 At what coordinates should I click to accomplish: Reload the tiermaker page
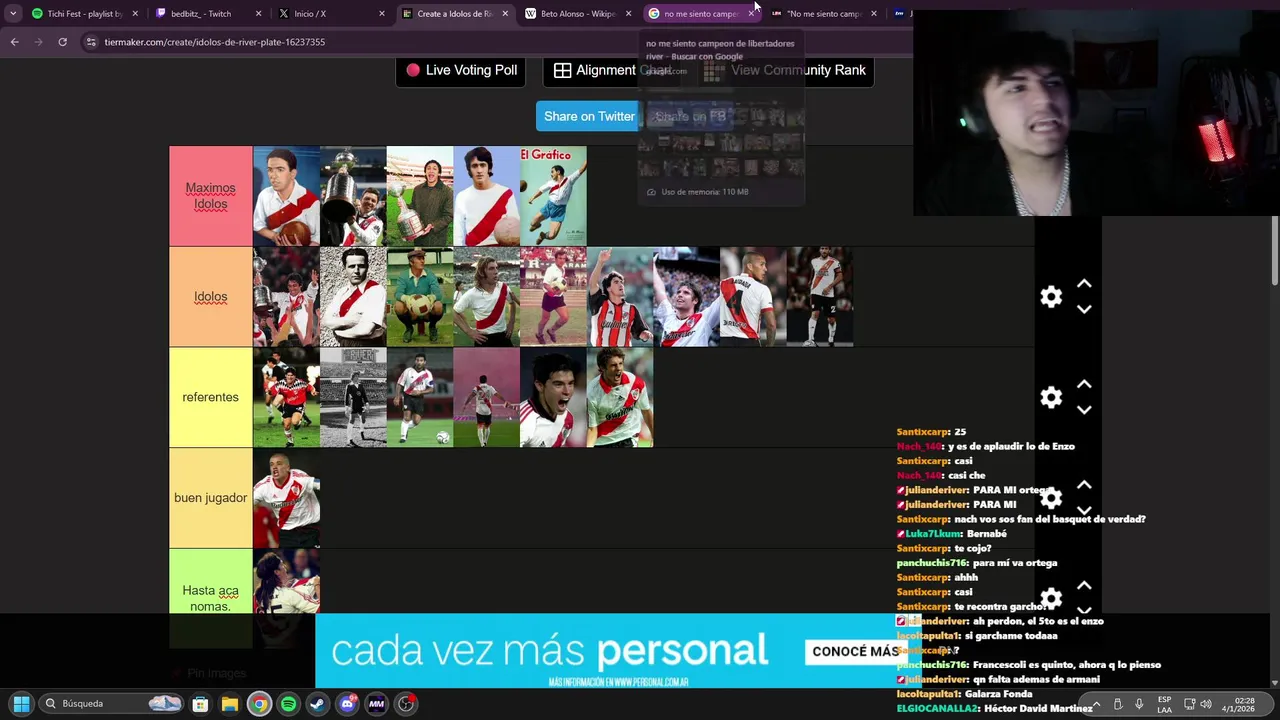(62, 42)
